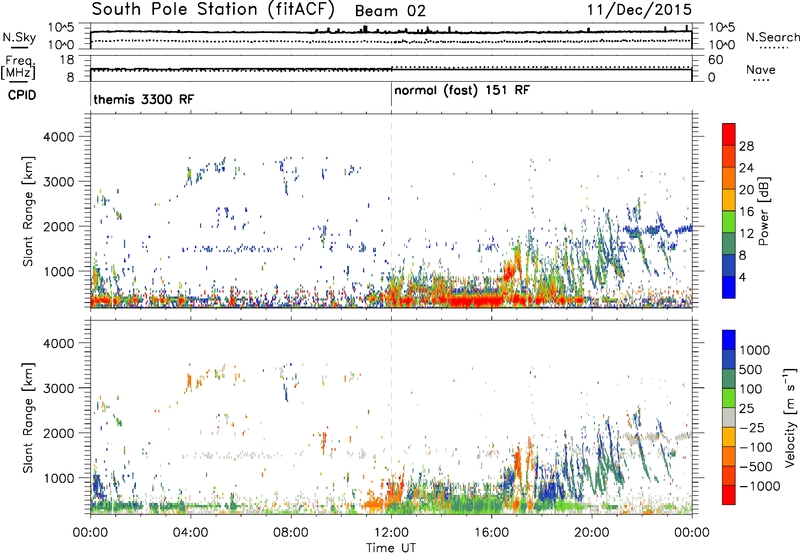Click the '08:00' time axis tick label
This screenshot has width=800, height=554.
pyautogui.click(x=291, y=533)
